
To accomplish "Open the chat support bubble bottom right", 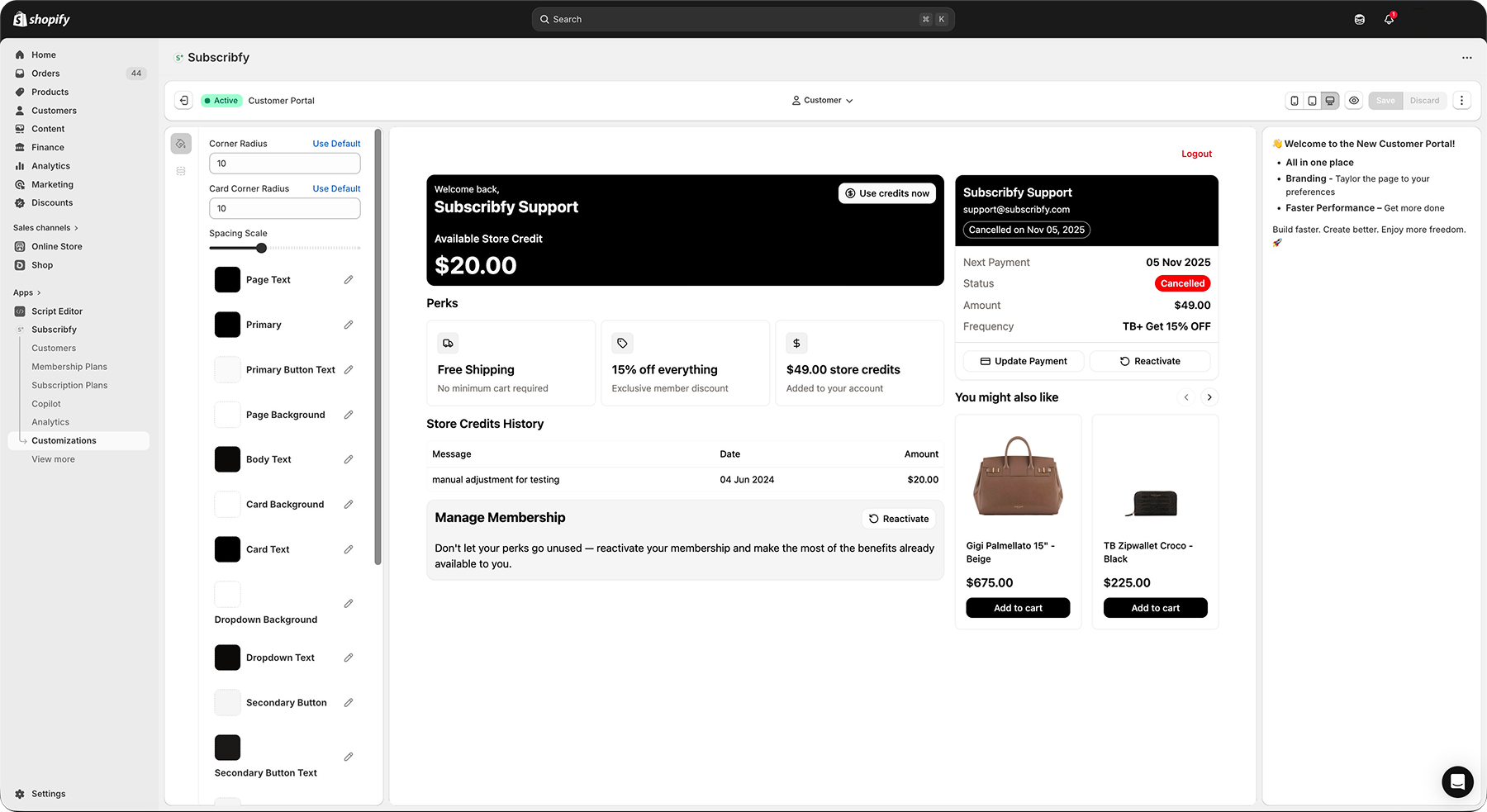I will click(1457, 782).
